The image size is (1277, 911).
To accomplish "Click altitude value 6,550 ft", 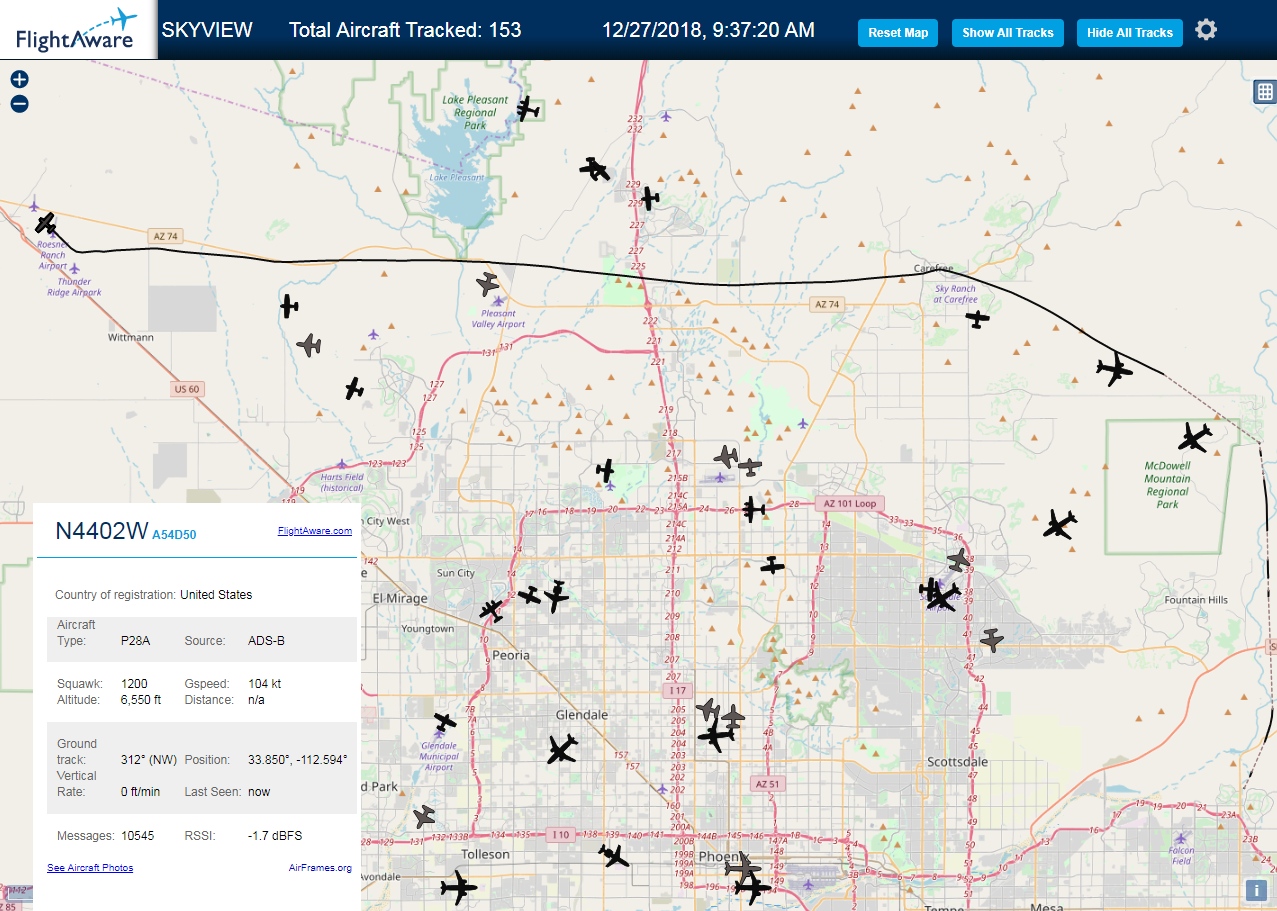I will point(141,700).
